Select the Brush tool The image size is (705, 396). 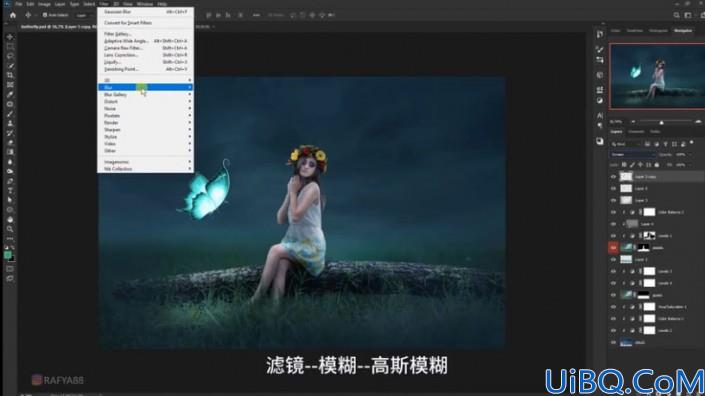pos(10,114)
